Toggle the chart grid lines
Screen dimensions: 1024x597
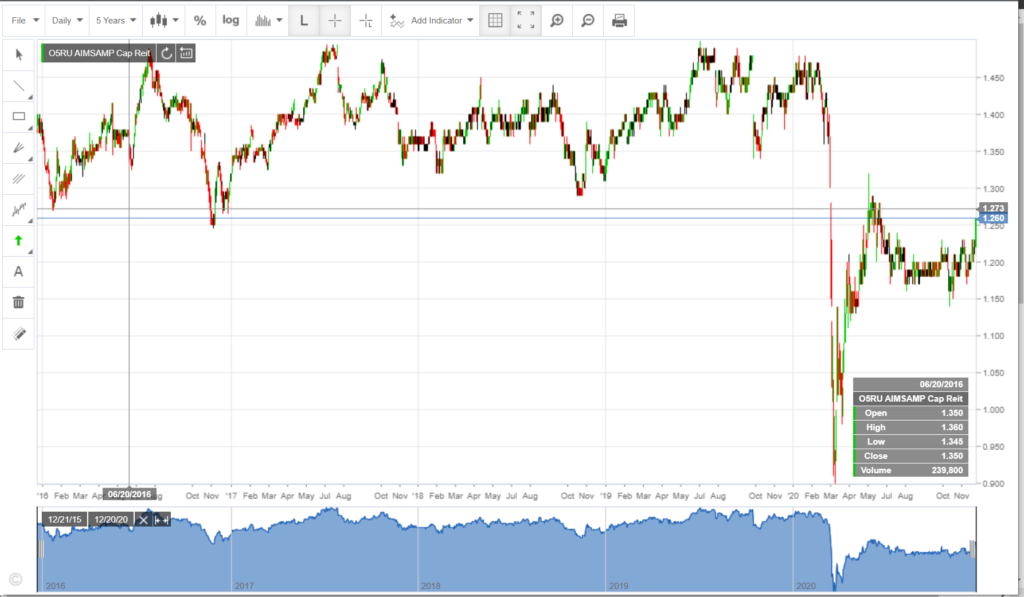(495, 20)
